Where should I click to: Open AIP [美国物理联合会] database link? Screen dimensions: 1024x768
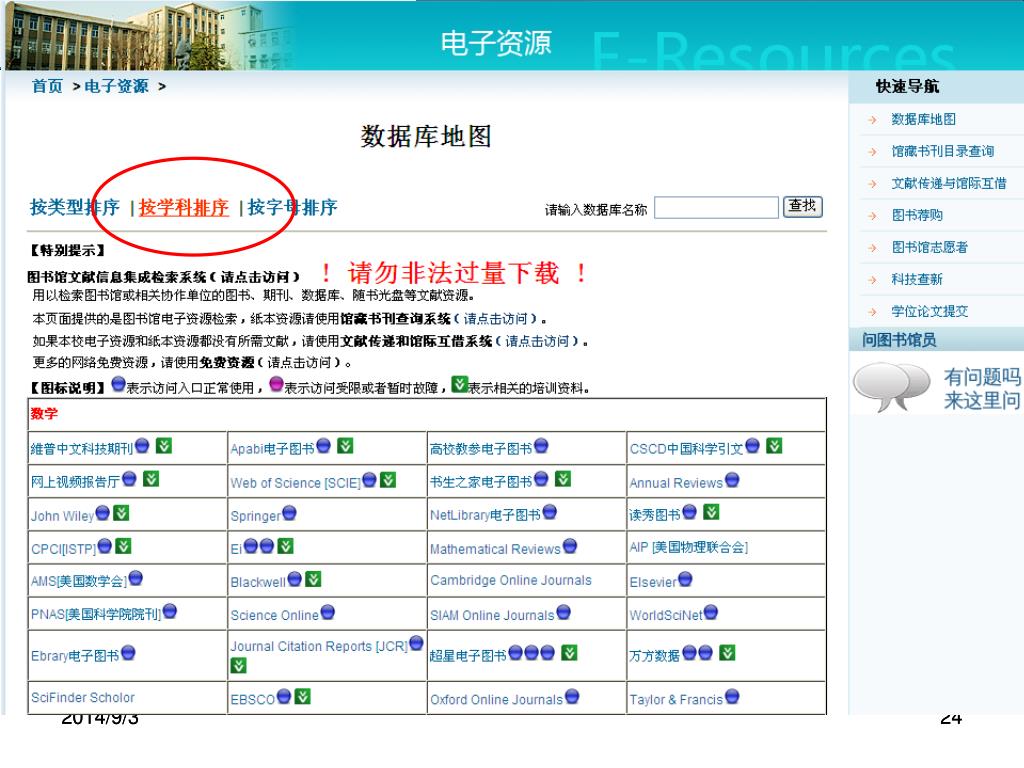(688, 547)
